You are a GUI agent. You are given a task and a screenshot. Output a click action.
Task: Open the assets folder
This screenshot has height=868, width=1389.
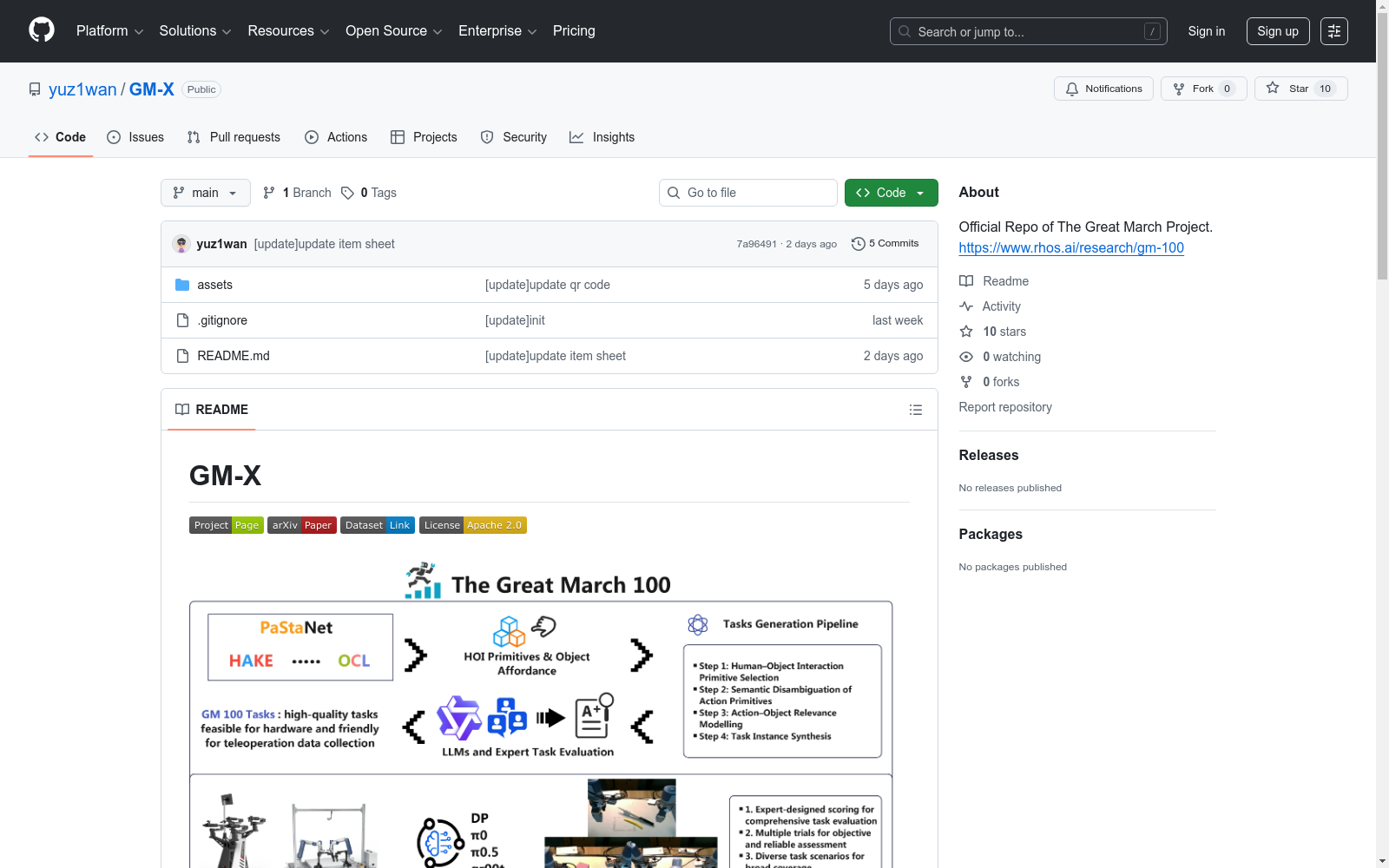point(214,285)
